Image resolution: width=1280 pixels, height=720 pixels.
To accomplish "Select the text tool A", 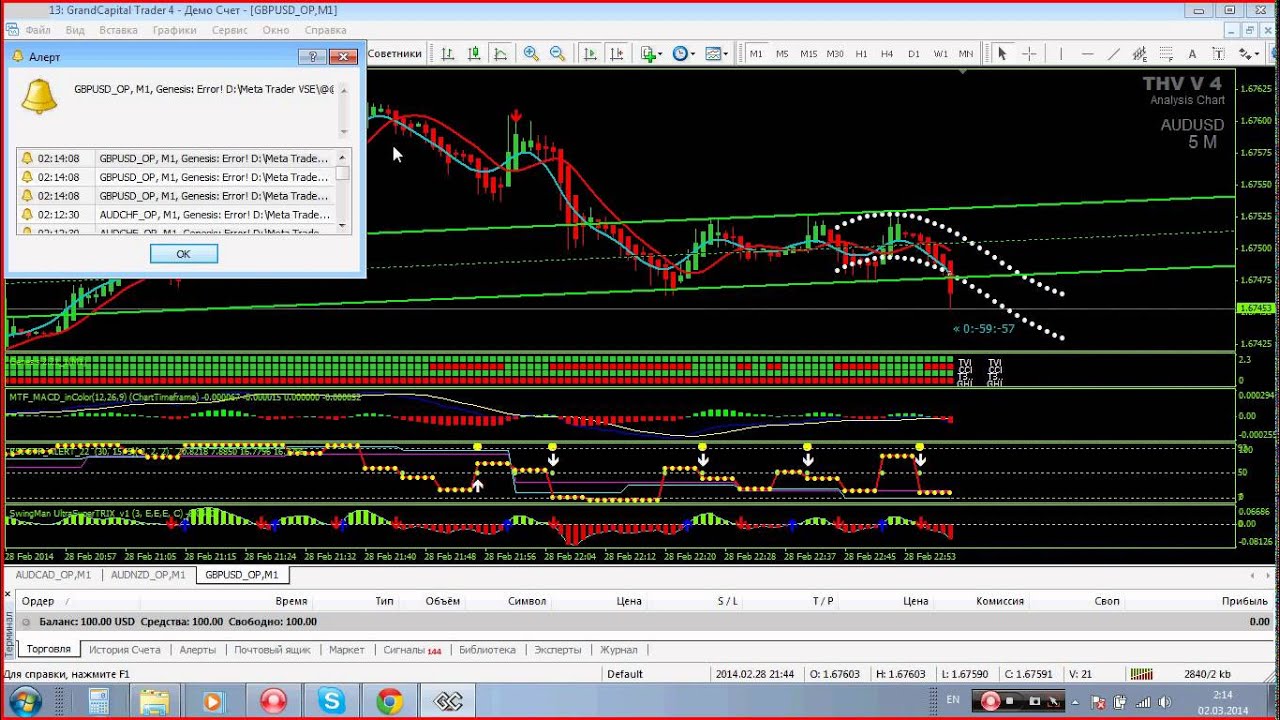I will pos(1192,54).
